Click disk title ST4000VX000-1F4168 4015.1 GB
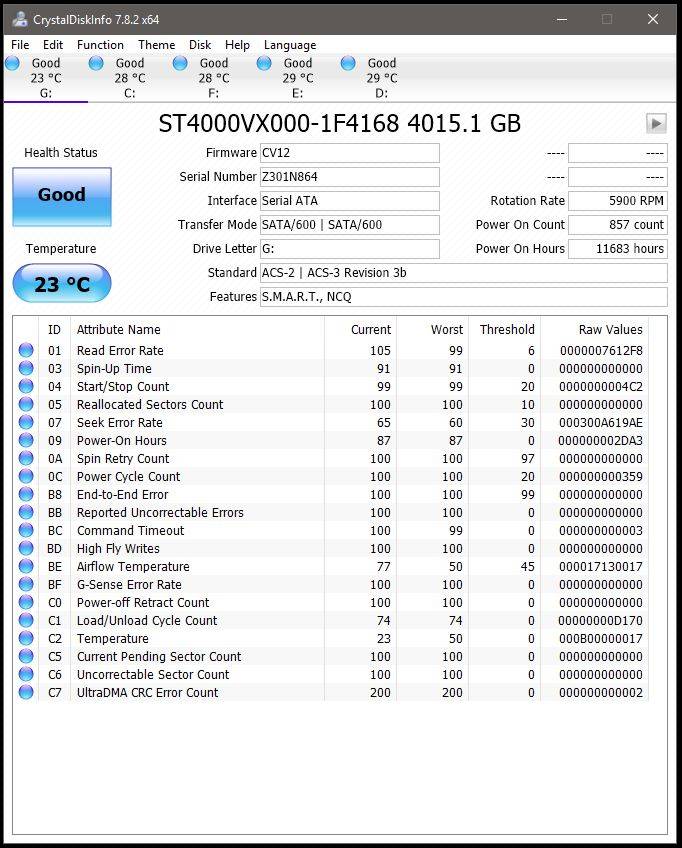This screenshot has height=848, width=682. (x=340, y=123)
